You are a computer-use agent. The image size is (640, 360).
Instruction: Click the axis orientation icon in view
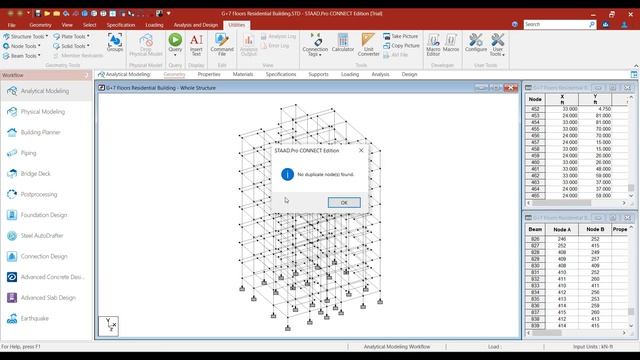click(109, 326)
